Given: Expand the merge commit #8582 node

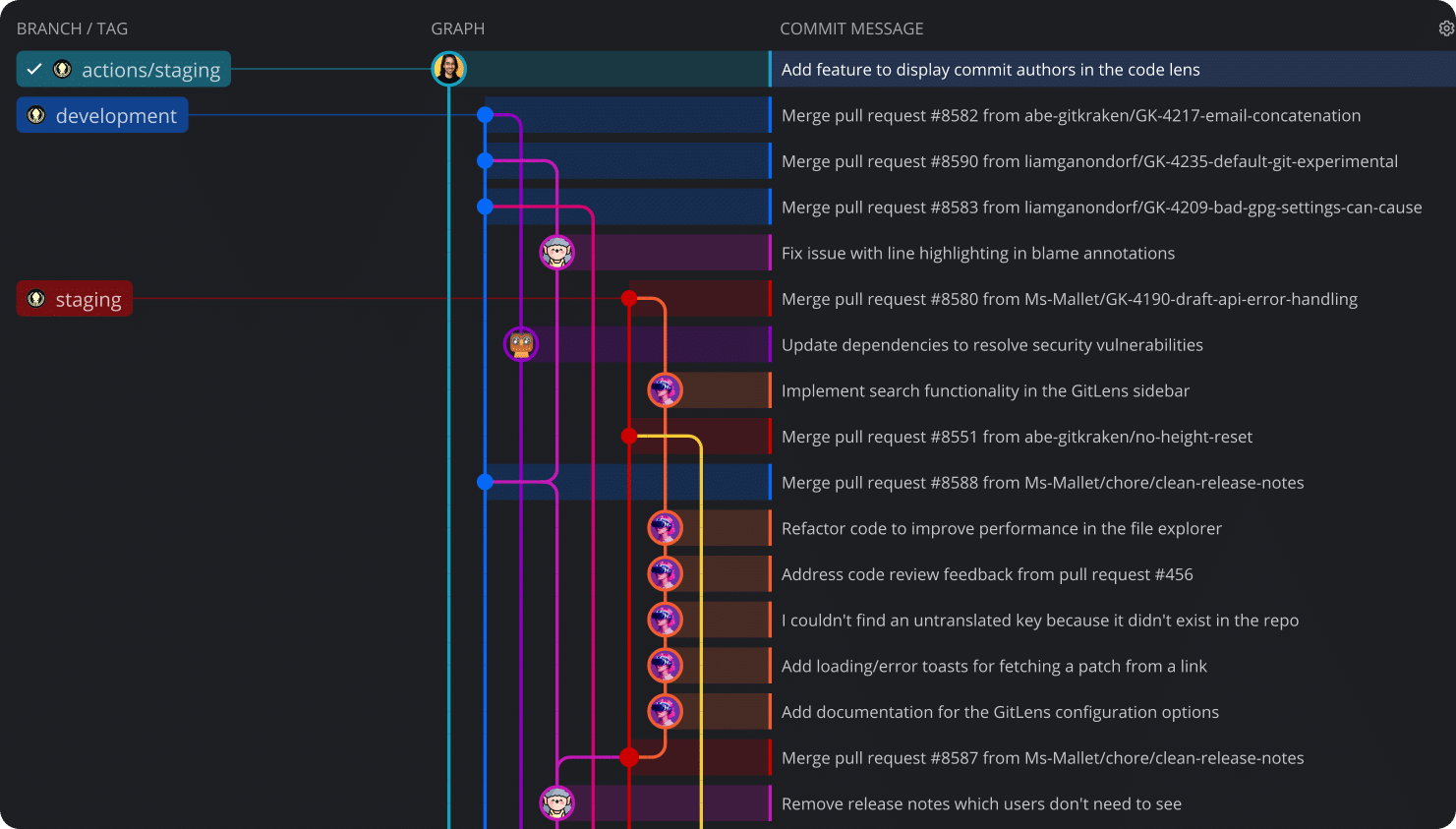Looking at the screenshot, I should [485, 115].
